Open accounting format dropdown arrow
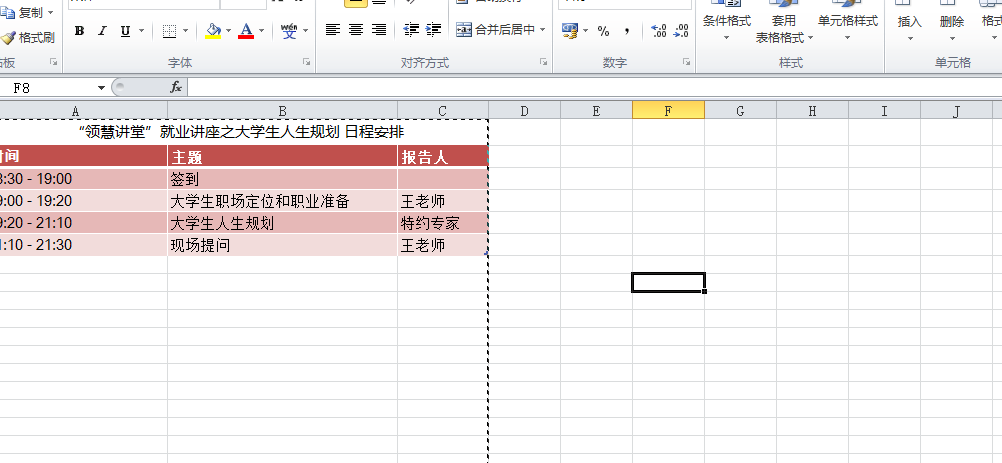 click(x=585, y=30)
